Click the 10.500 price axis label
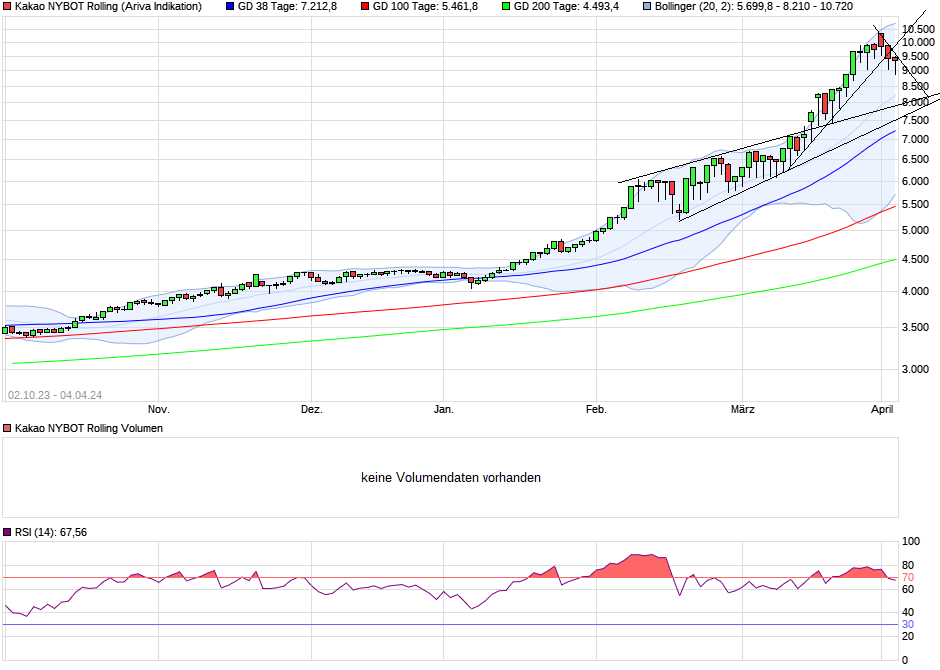 [919, 29]
